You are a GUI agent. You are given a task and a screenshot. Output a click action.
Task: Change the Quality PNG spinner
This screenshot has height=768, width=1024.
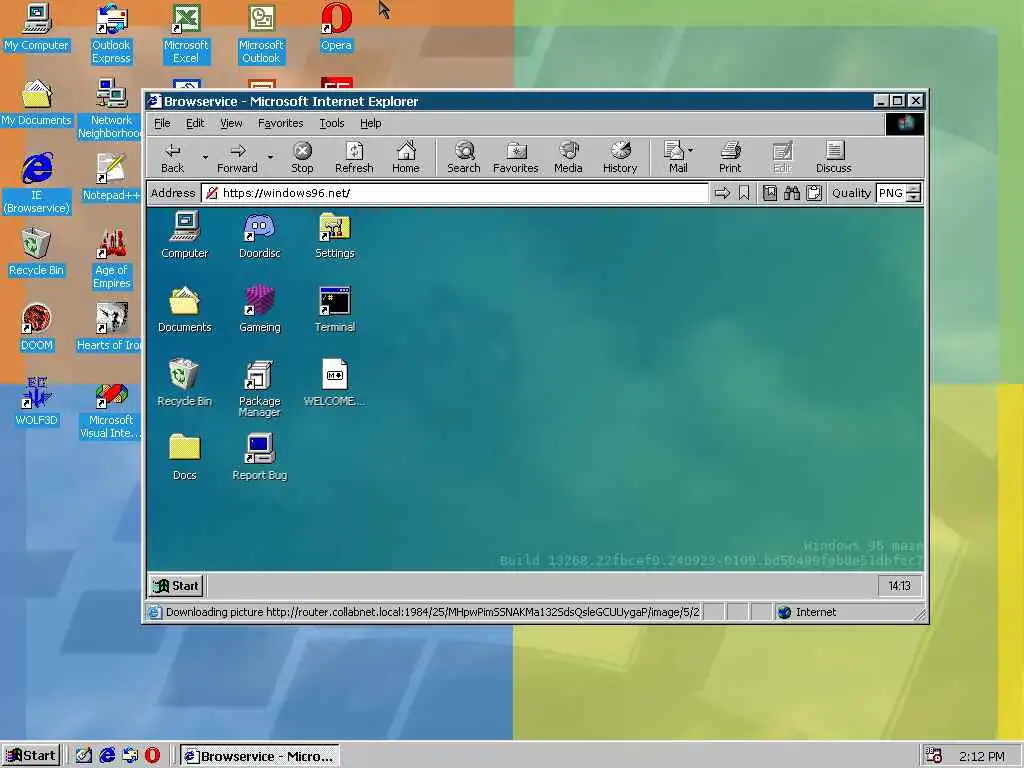(914, 193)
